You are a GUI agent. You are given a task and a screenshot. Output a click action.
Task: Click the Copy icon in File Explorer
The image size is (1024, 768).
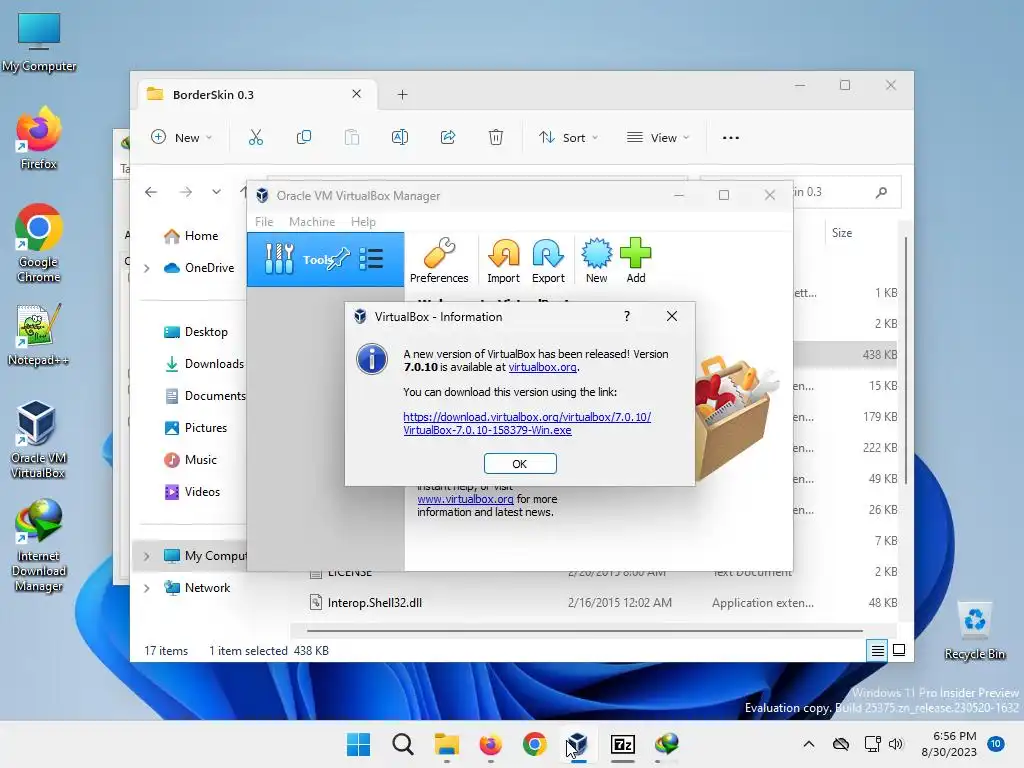[x=304, y=137]
